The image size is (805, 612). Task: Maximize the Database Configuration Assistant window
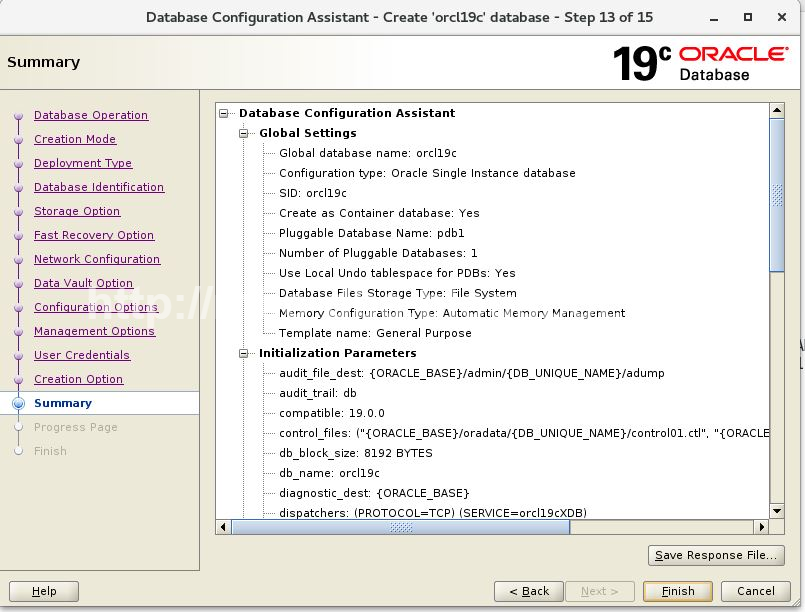click(748, 17)
